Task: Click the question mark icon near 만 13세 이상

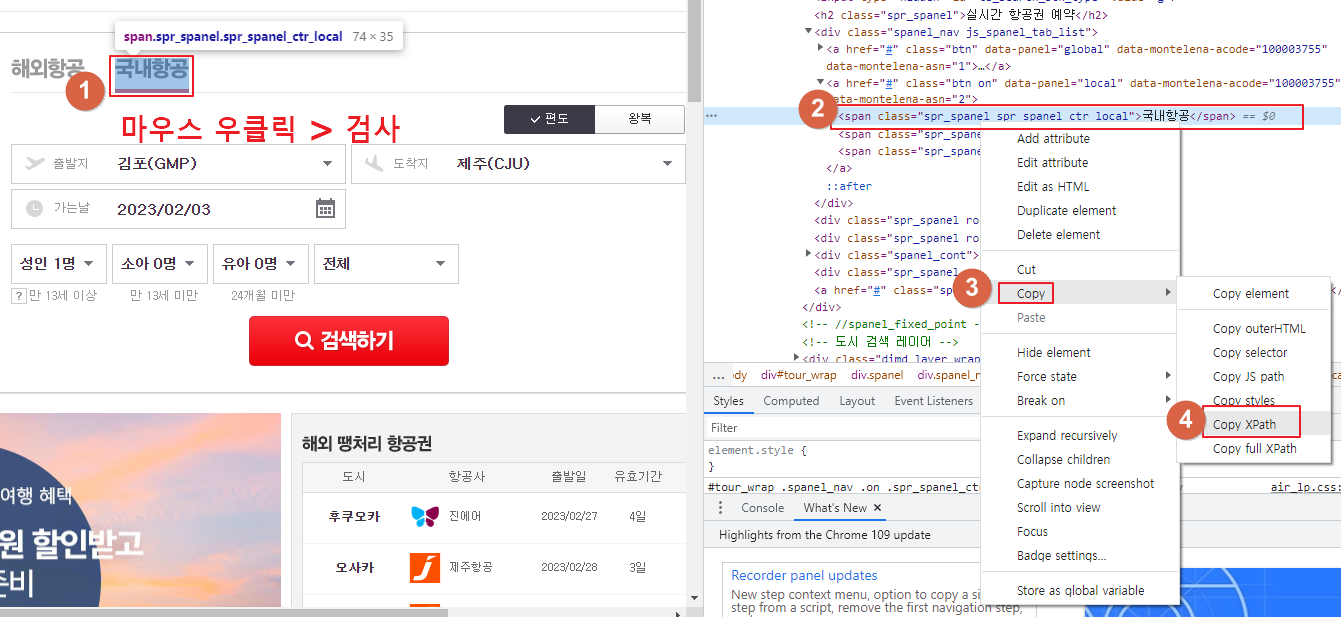Action: [18, 296]
